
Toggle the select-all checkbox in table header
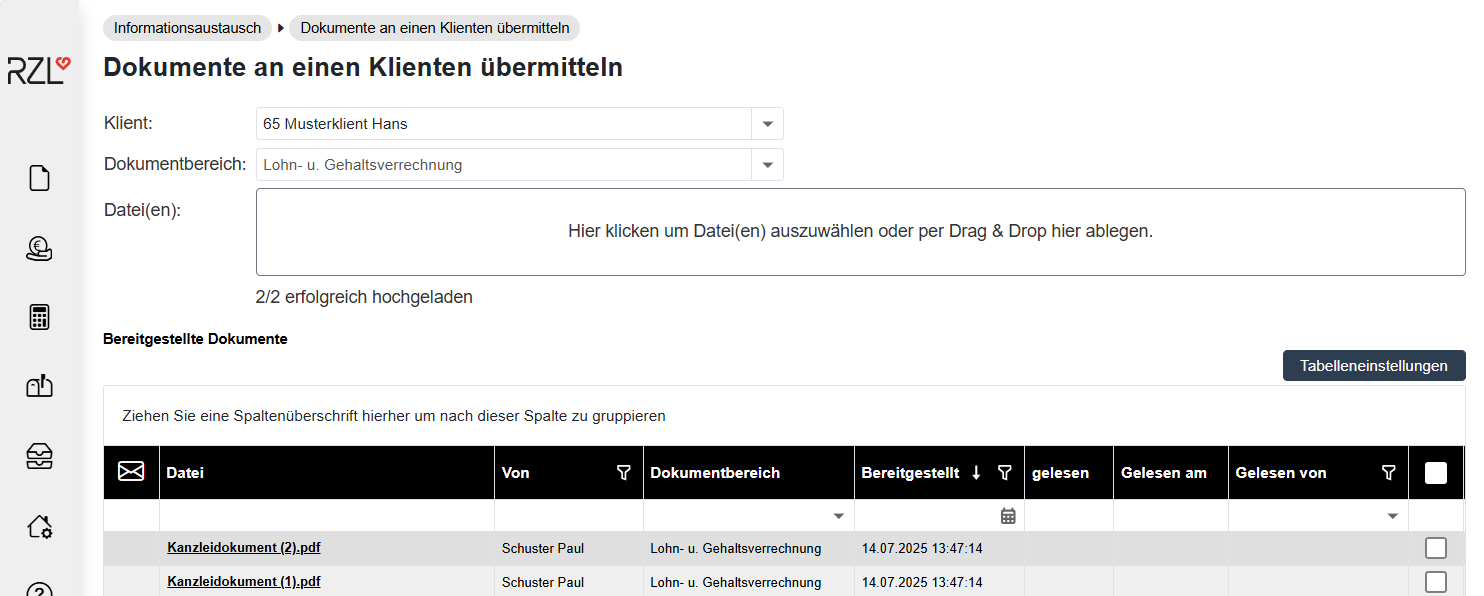(x=1435, y=473)
